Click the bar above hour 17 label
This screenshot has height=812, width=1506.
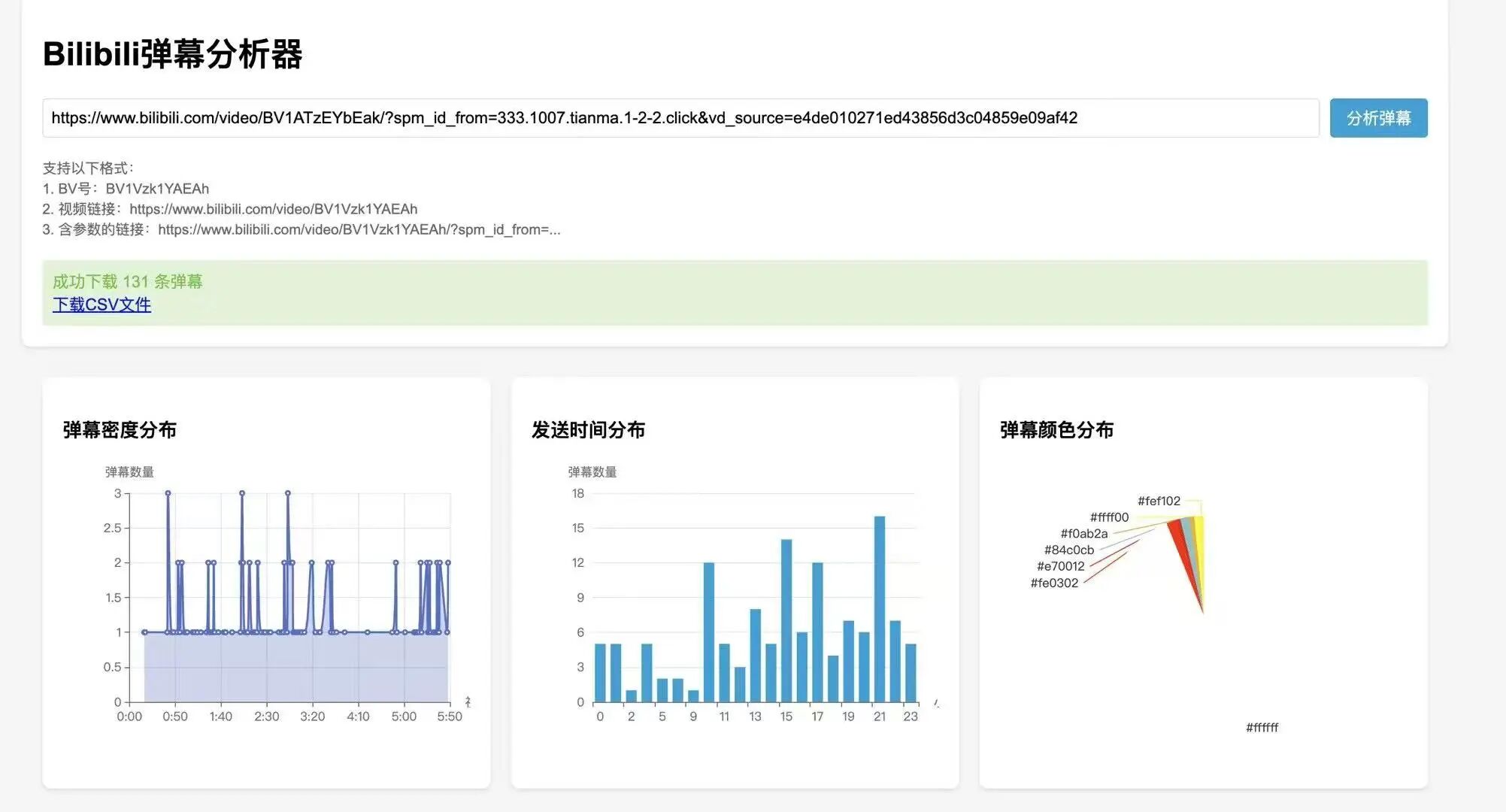tap(817, 632)
